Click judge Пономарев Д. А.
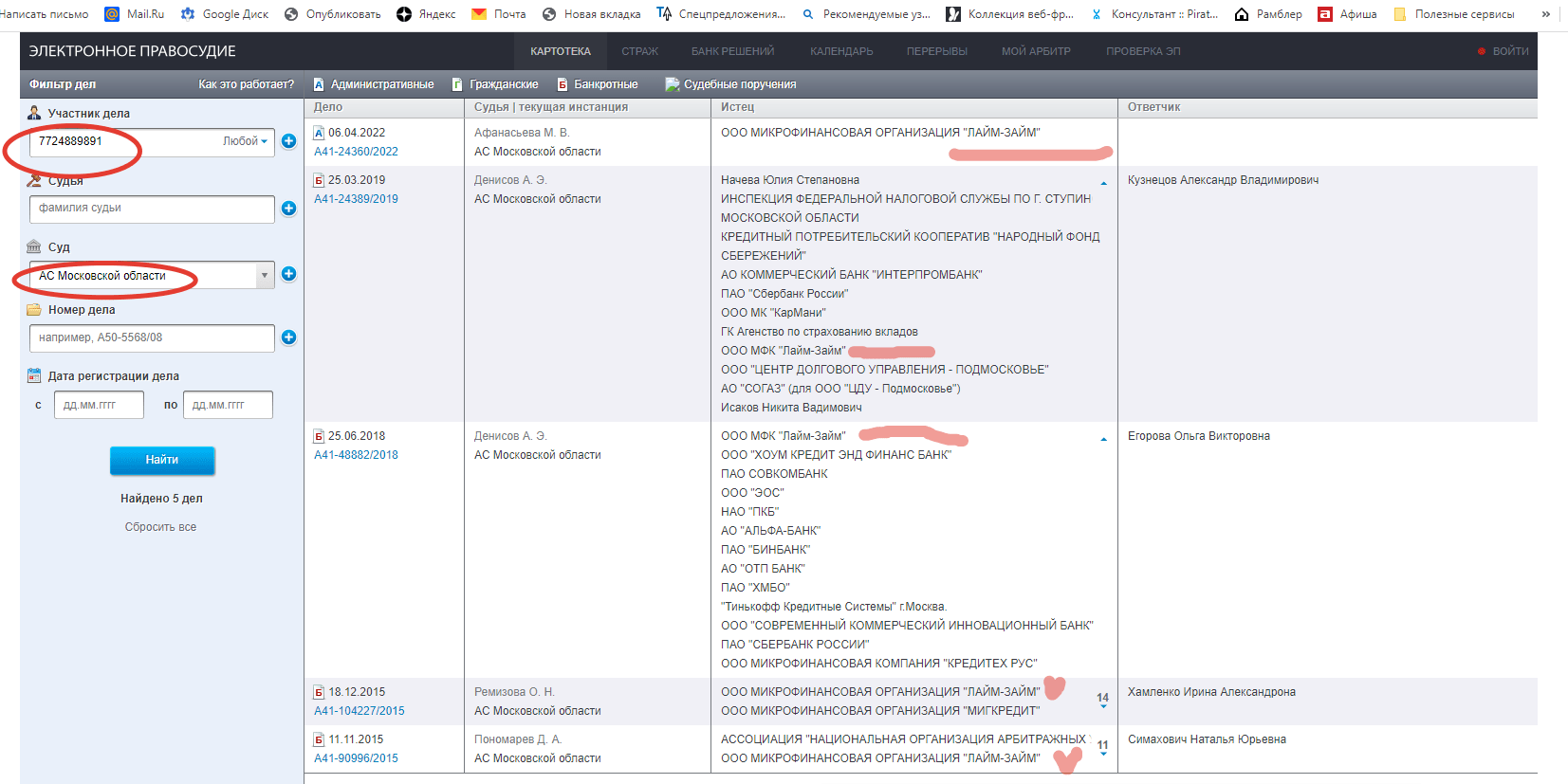 pos(518,739)
